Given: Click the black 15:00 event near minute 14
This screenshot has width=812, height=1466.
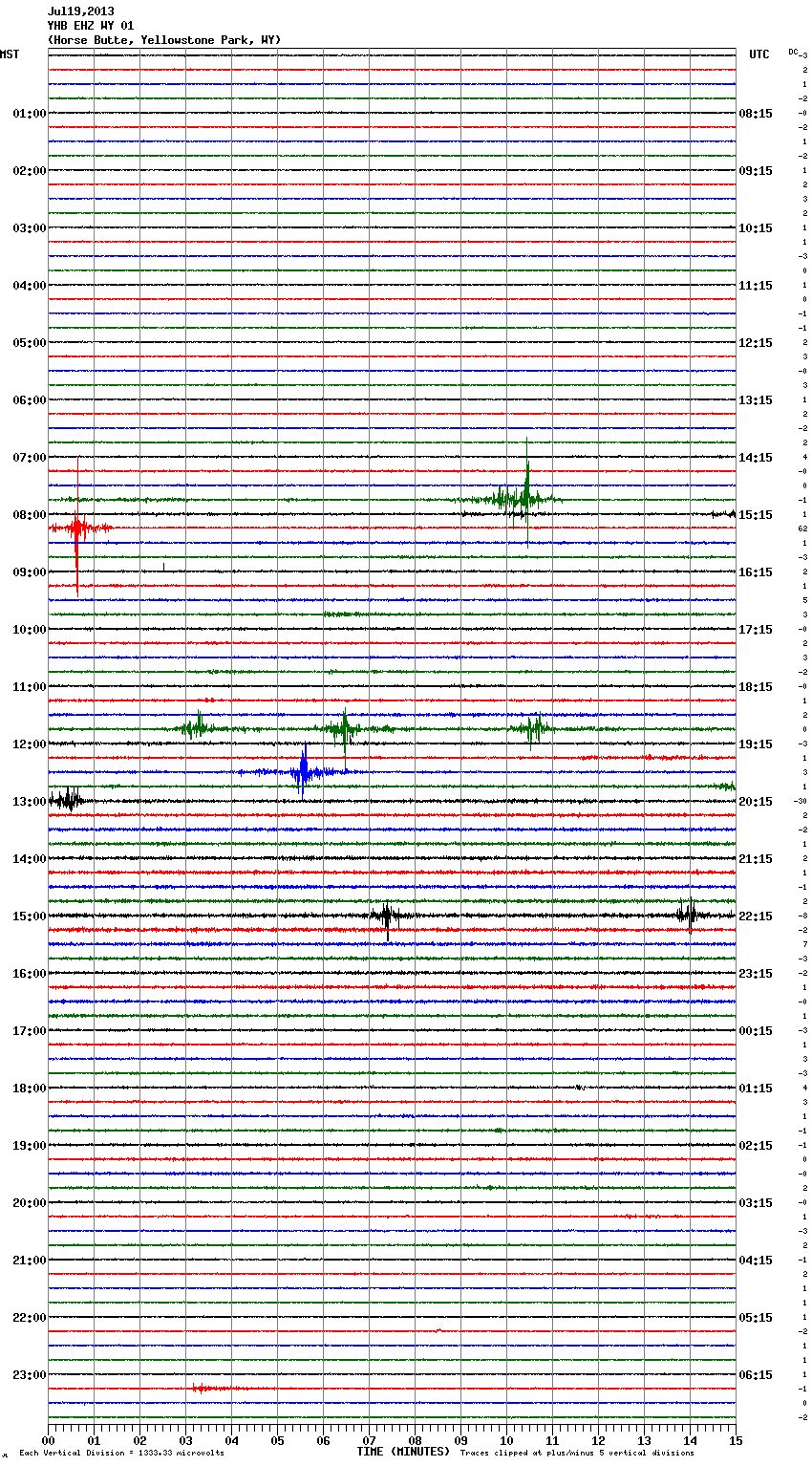Looking at the screenshot, I should point(689,915).
